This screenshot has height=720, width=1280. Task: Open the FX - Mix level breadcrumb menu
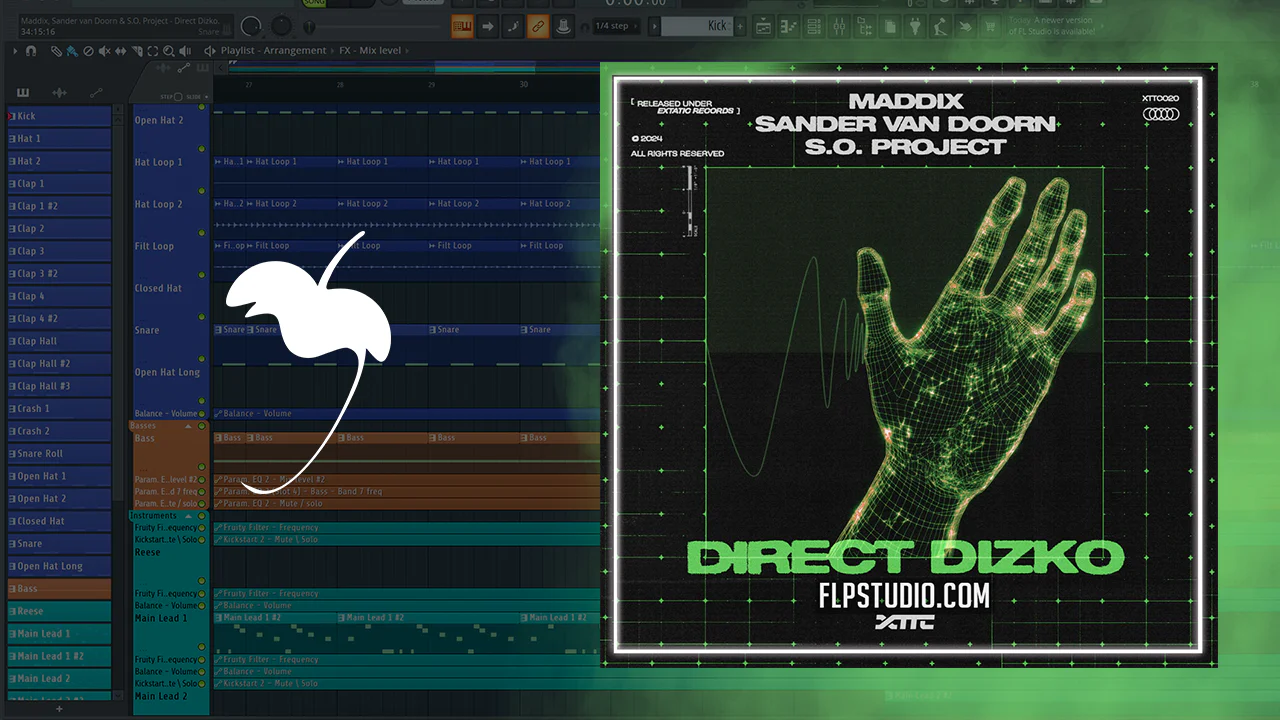(x=373, y=50)
